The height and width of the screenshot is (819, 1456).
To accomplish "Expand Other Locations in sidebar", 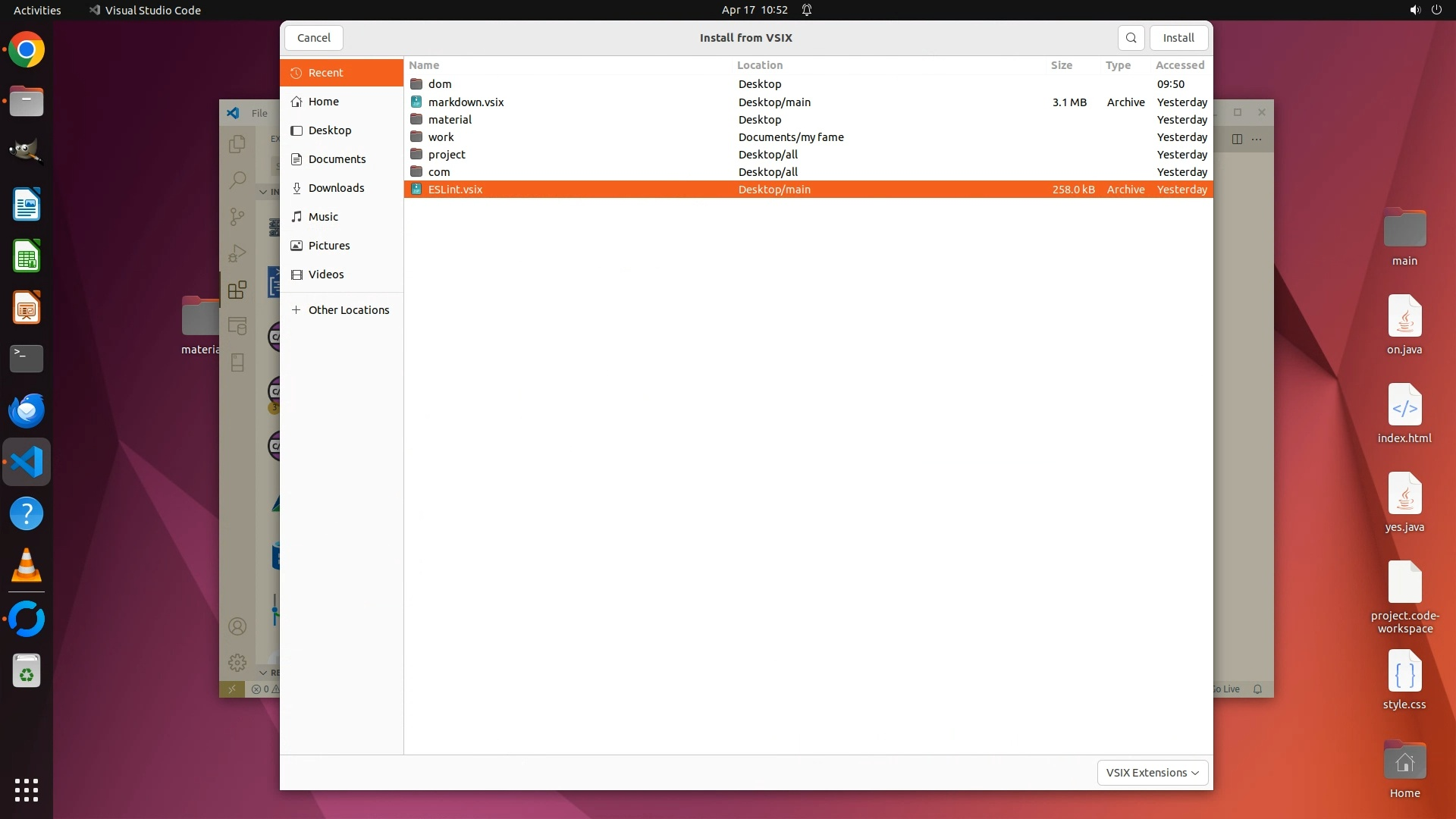I will (x=348, y=310).
